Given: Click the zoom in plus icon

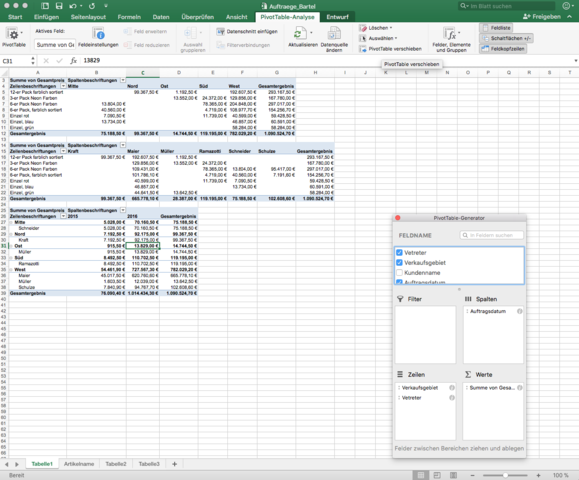Looking at the screenshot, I should (538, 475).
